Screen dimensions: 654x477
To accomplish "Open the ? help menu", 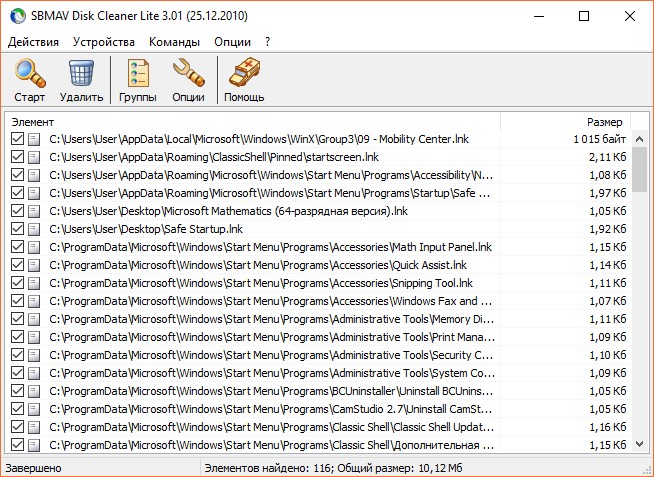I will click(267, 42).
